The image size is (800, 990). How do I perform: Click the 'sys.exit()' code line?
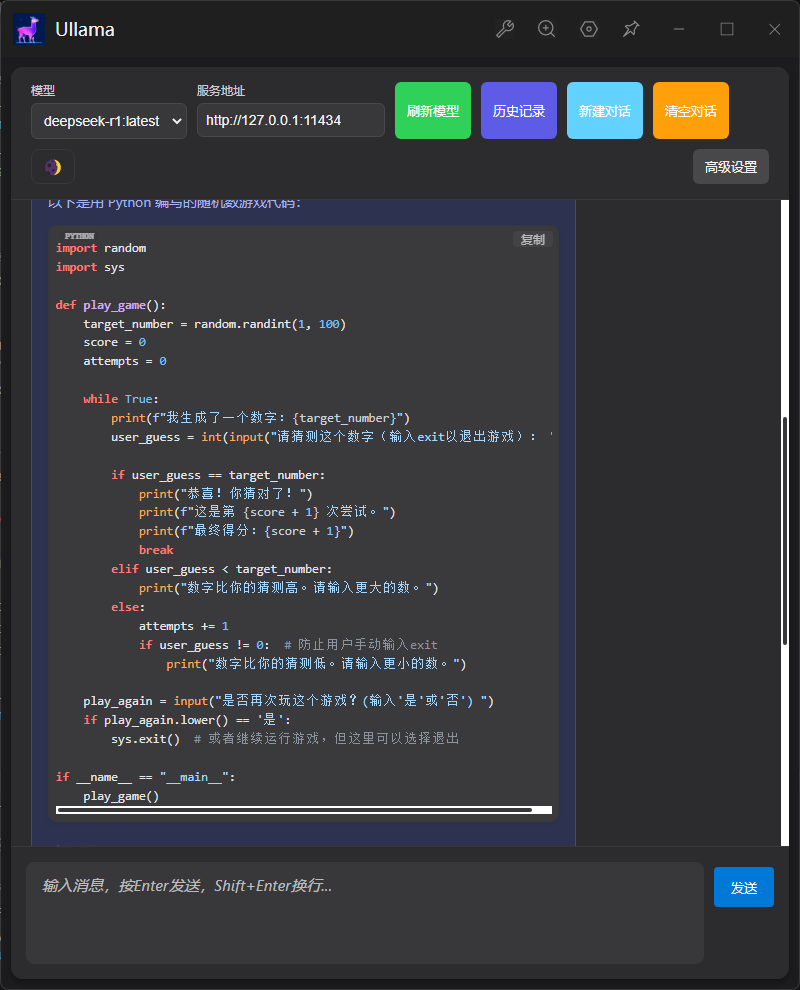[x=145, y=739]
